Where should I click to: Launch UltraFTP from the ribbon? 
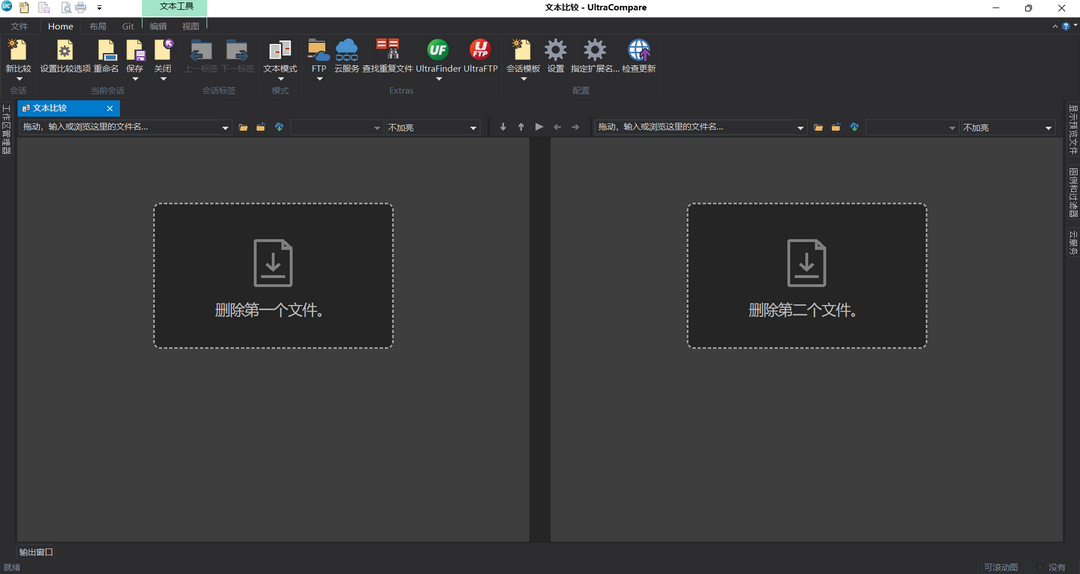480,51
